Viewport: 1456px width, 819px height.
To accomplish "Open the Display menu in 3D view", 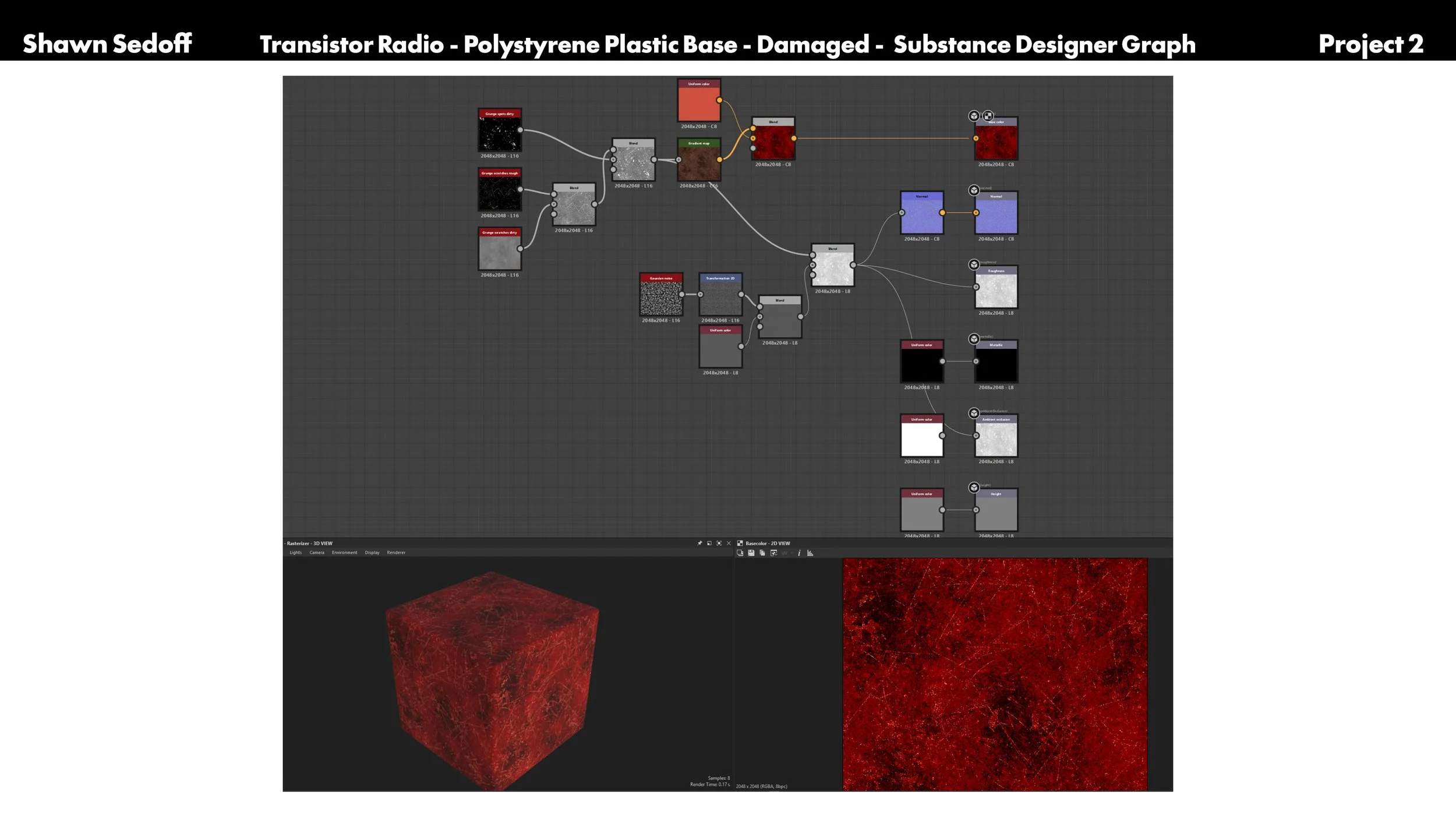I will [x=372, y=553].
